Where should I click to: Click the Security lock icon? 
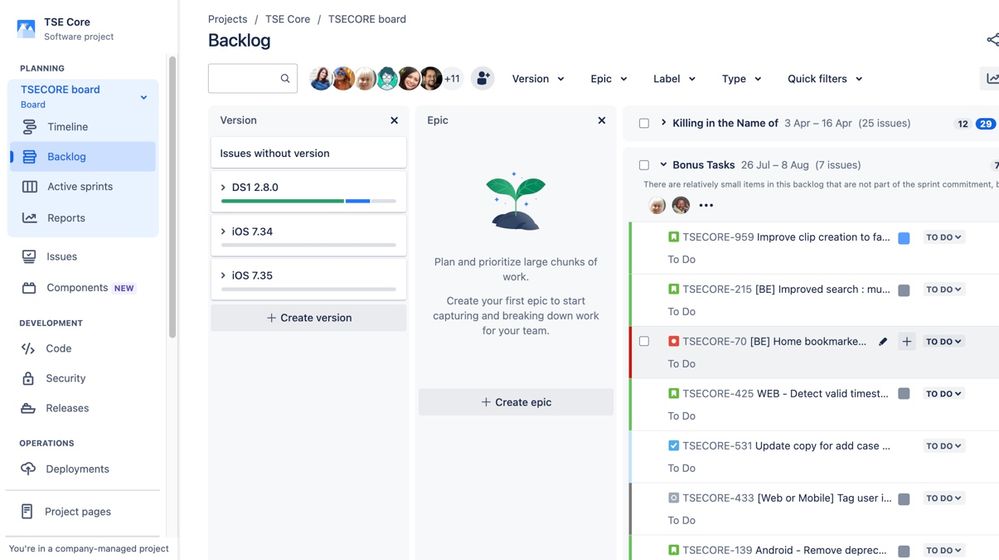pyautogui.click(x=28, y=378)
